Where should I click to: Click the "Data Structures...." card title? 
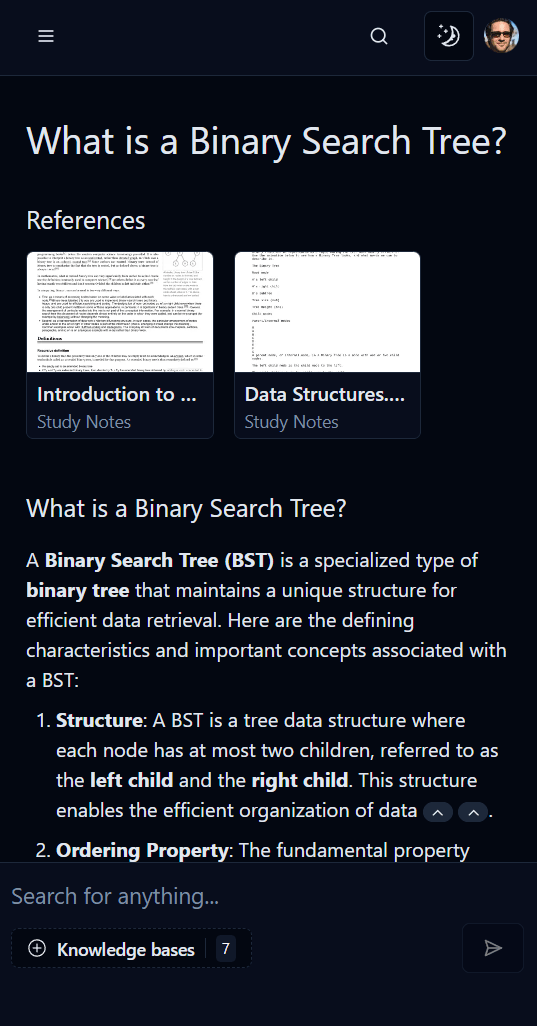[x=324, y=394]
